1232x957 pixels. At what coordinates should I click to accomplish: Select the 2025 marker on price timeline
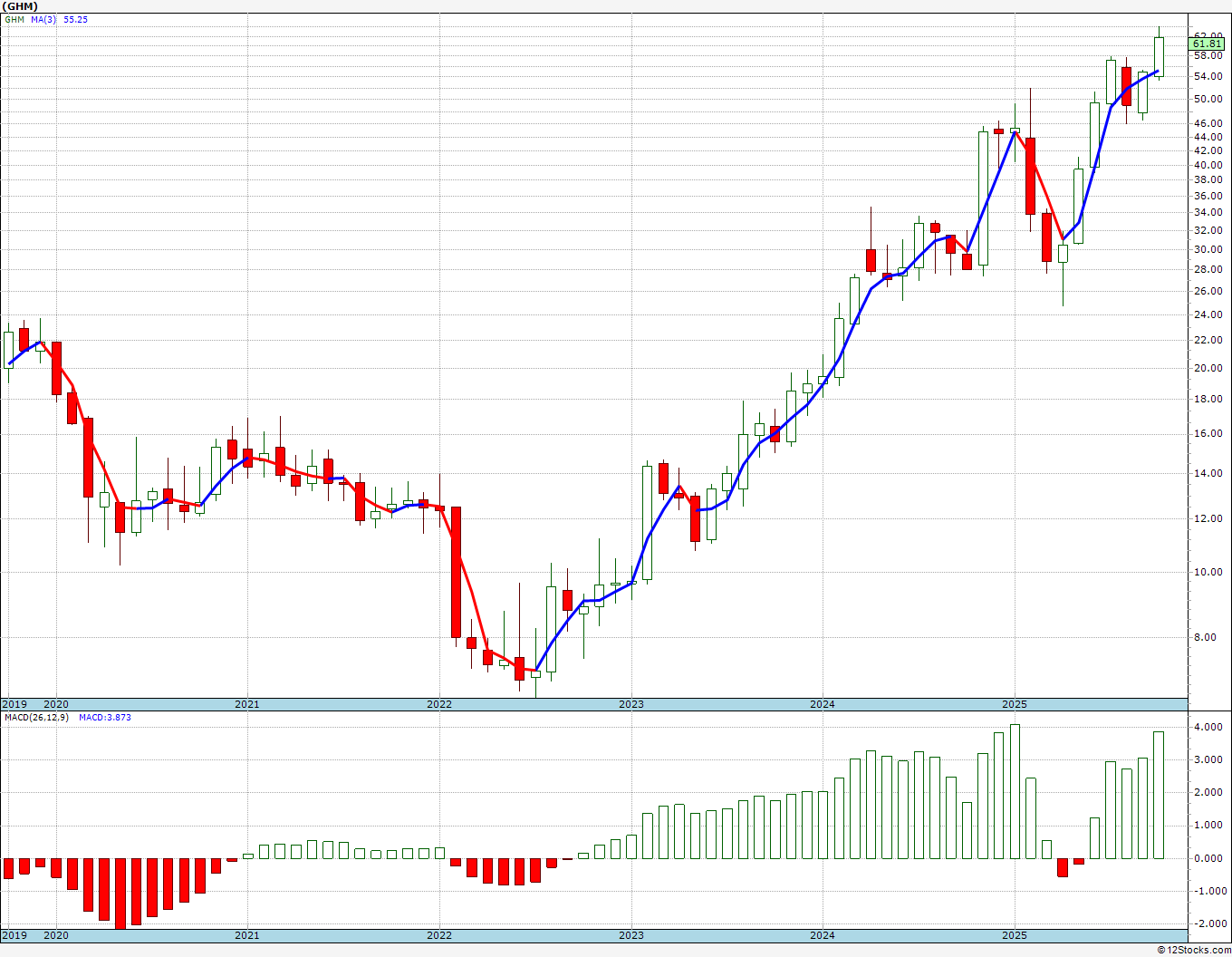[x=1015, y=704]
